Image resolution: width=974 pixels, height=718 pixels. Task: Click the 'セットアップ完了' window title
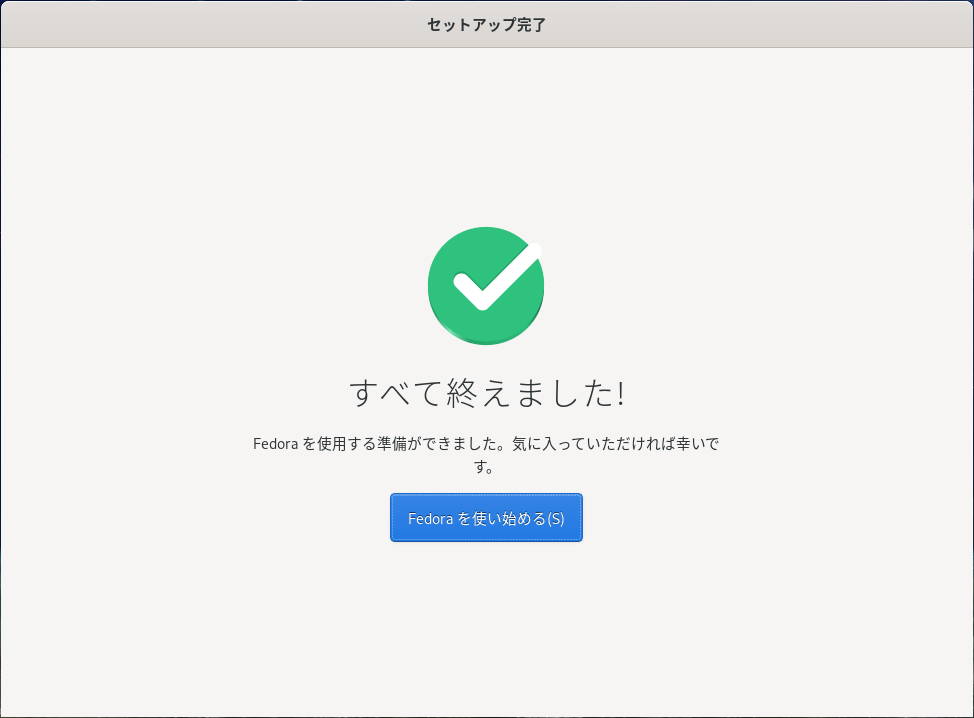click(486, 25)
